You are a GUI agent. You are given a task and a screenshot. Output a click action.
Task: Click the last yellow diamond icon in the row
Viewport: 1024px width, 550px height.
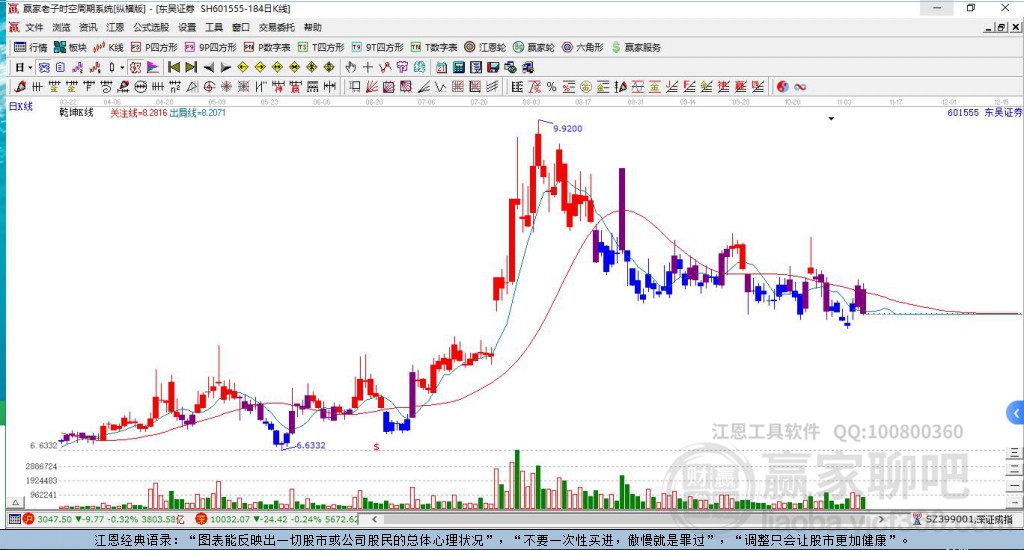329,67
